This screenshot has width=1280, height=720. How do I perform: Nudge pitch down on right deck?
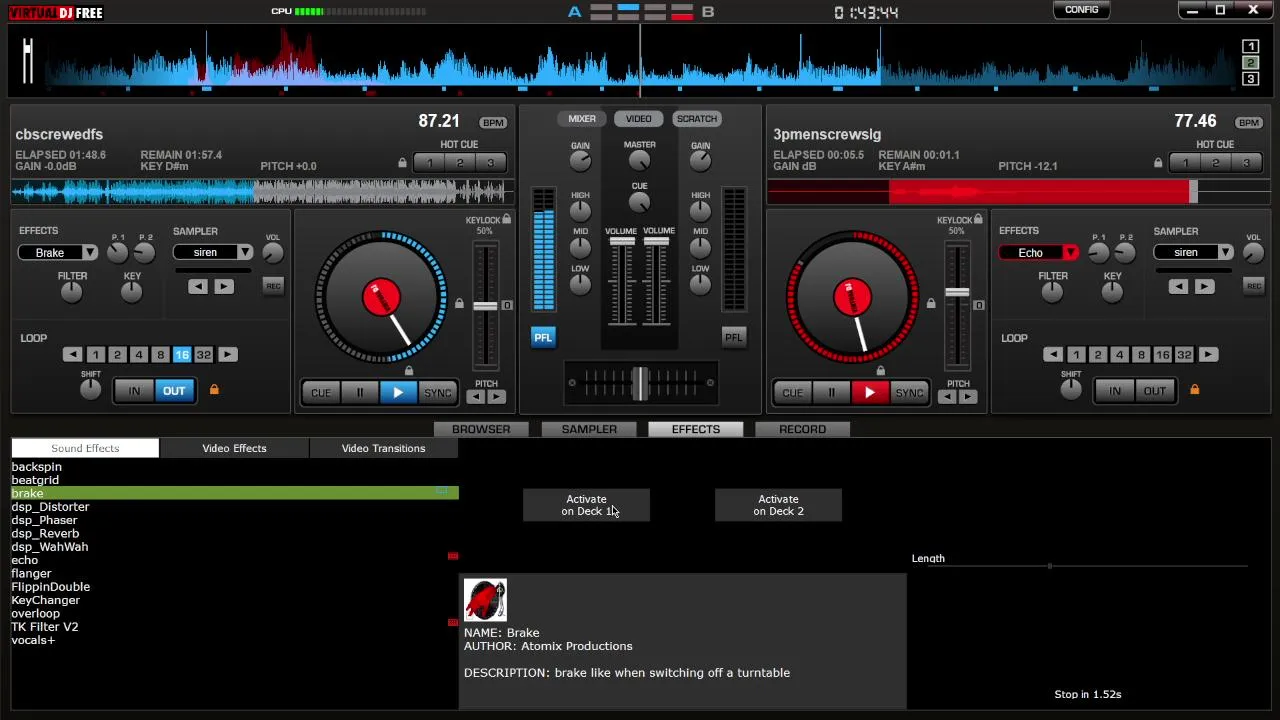click(x=947, y=397)
